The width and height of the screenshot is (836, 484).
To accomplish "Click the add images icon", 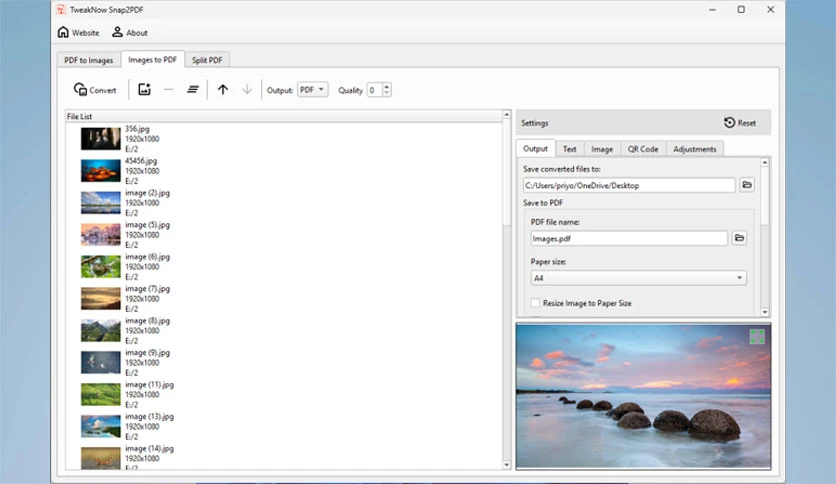I will coord(144,90).
